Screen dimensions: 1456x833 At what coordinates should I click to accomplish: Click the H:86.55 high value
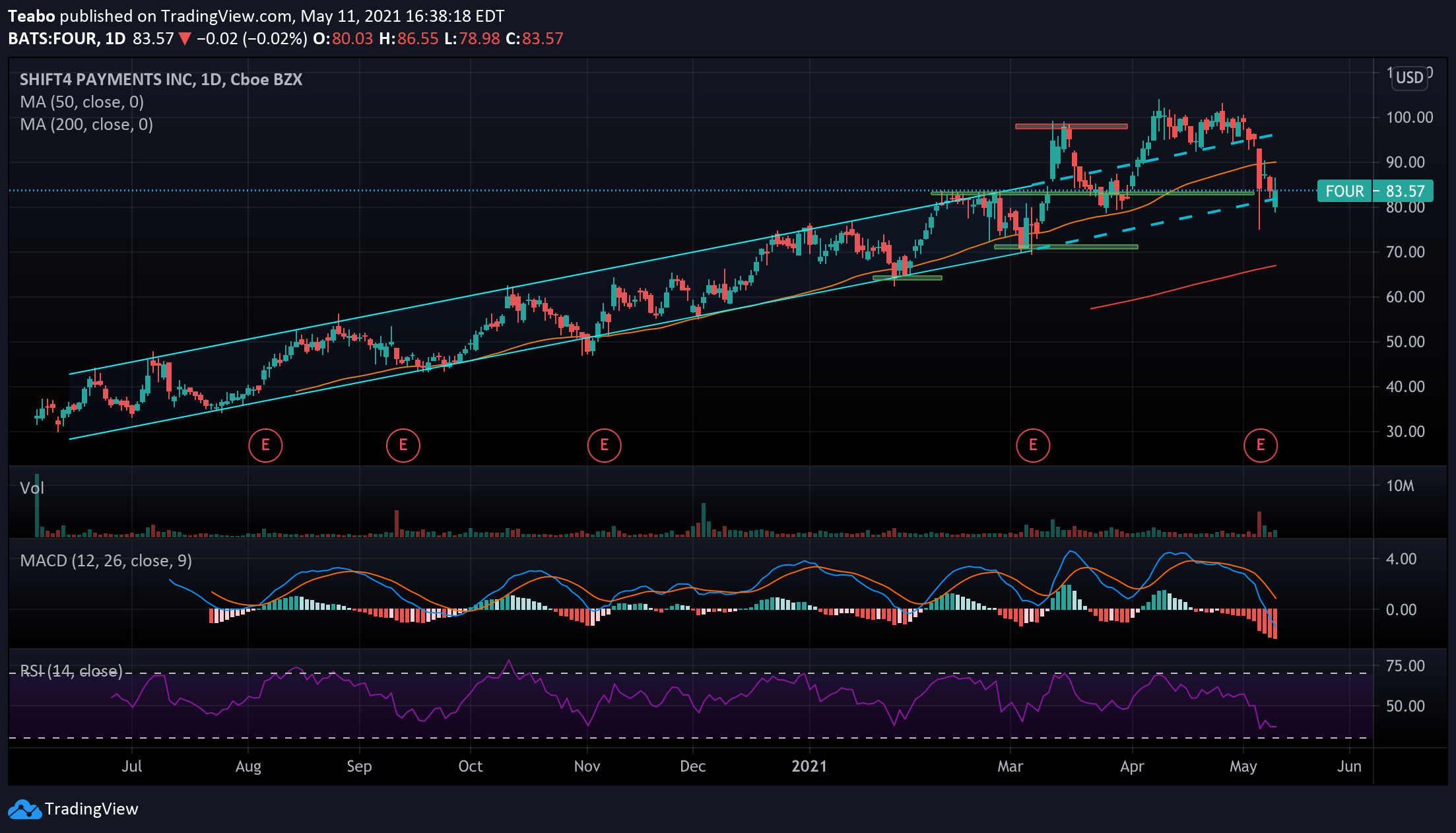pos(409,38)
